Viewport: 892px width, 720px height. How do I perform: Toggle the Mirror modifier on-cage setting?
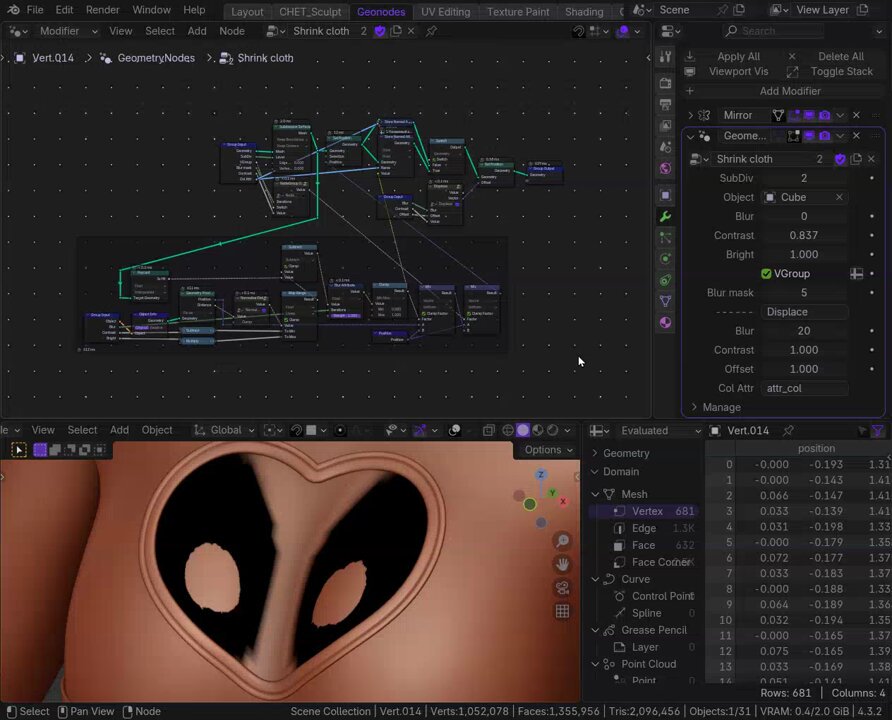778,115
